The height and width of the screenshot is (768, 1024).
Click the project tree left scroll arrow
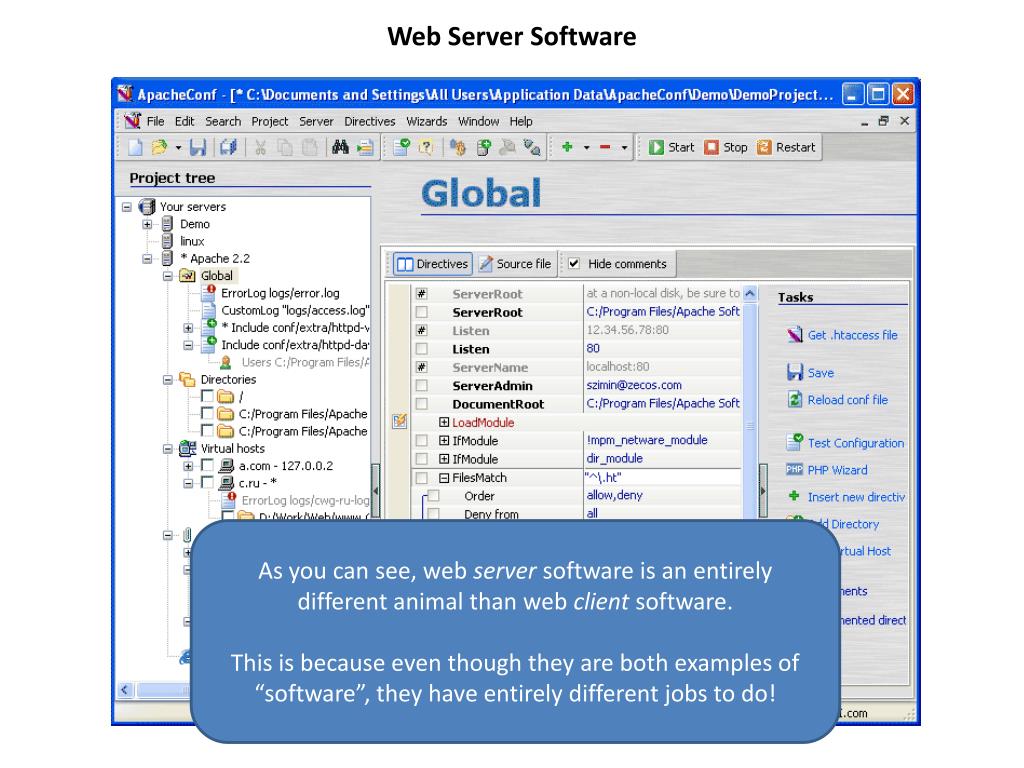(x=125, y=690)
